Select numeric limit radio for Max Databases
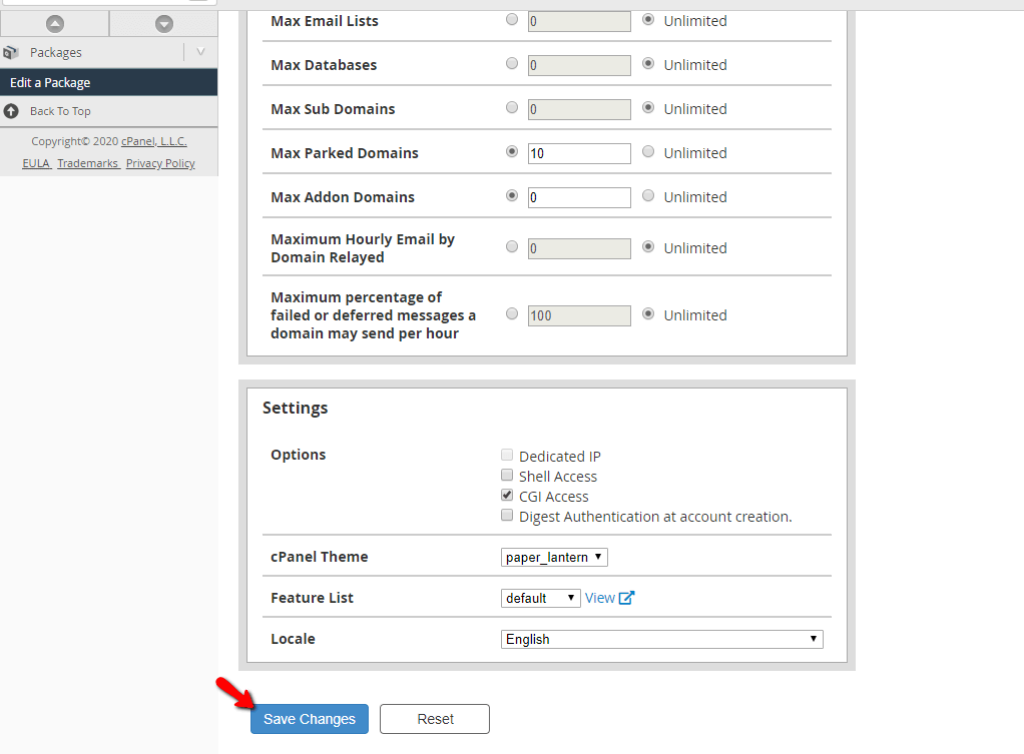The height and width of the screenshot is (754, 1024). tap(512, 63)
